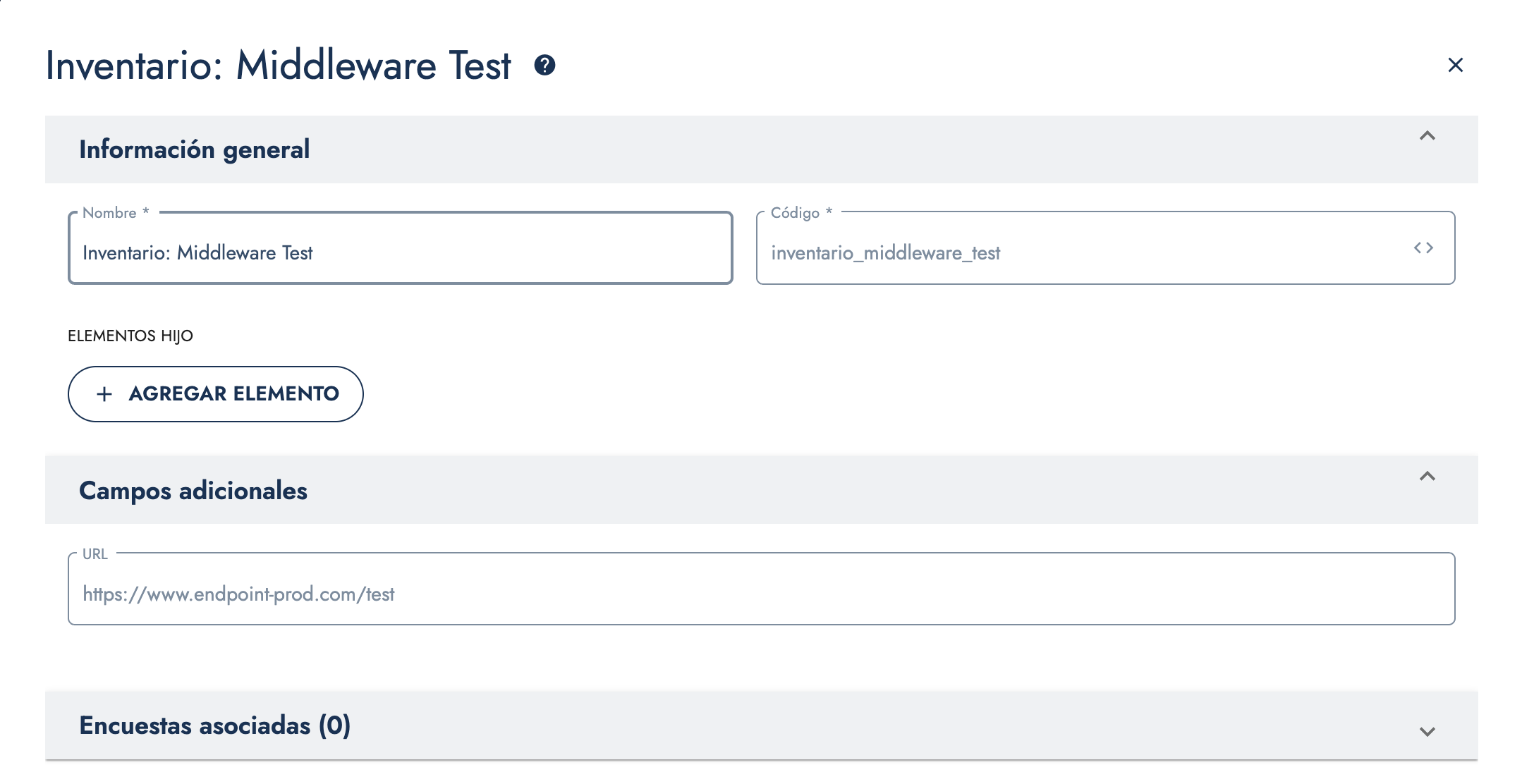This screenshot has height=784, width=1522.
Task: Click the help question mark icon
Action: 544,65
